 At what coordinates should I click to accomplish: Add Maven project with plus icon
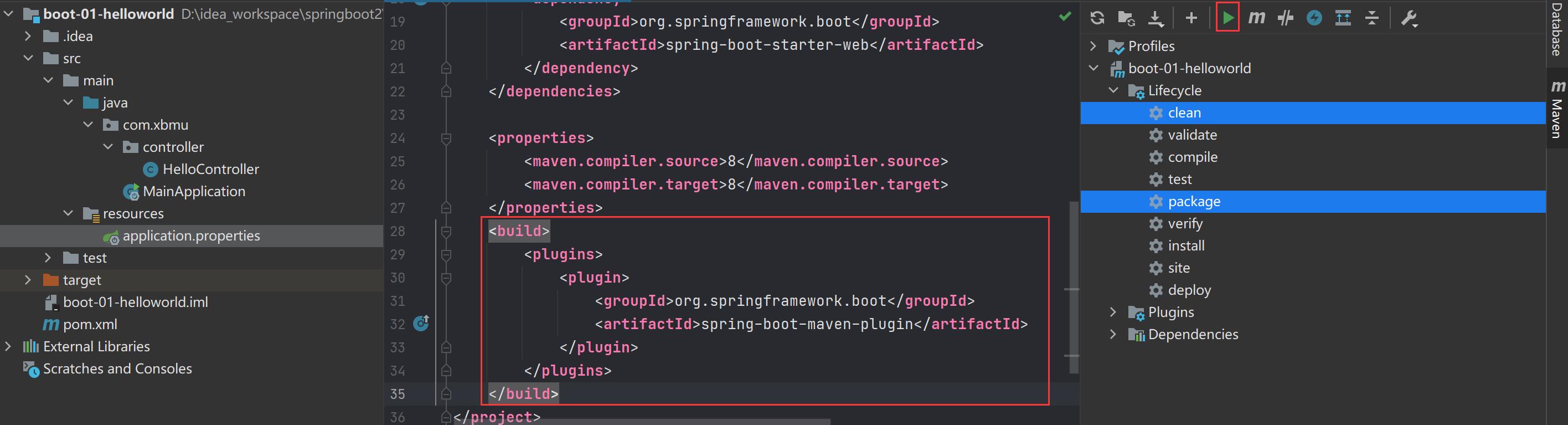coord(1191,18)
